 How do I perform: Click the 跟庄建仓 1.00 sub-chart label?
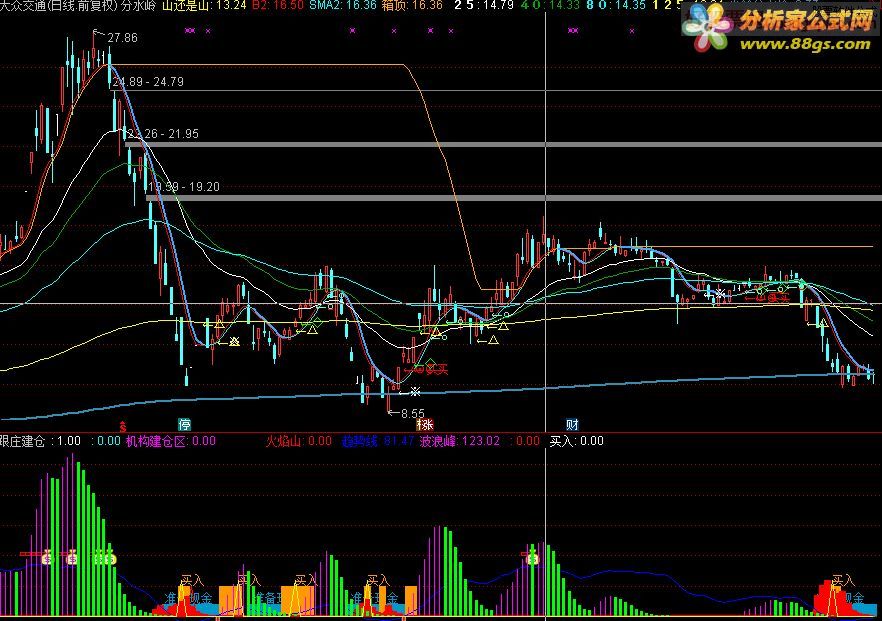(40, 441)
